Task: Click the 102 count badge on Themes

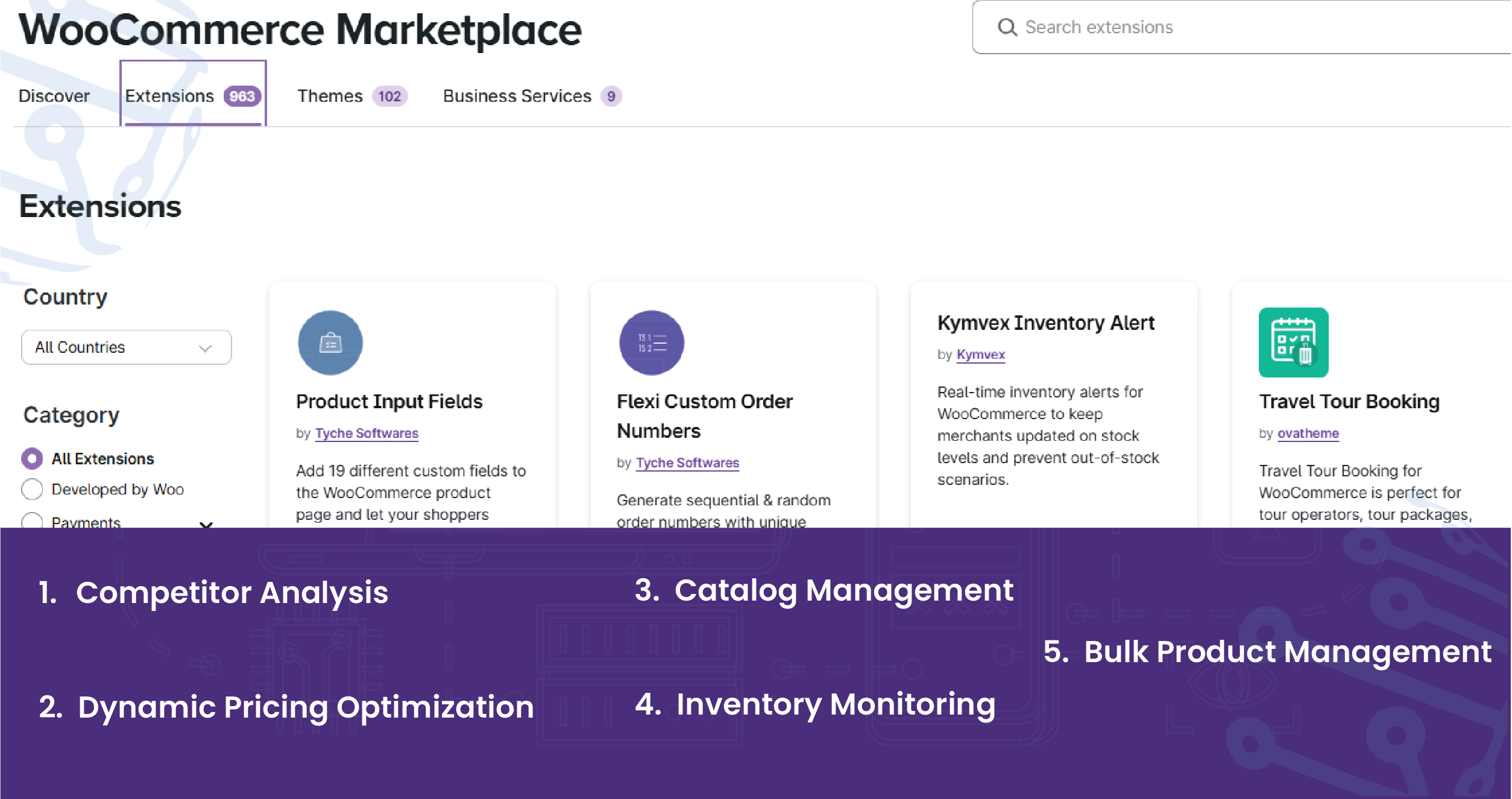Action: (389, 96)
